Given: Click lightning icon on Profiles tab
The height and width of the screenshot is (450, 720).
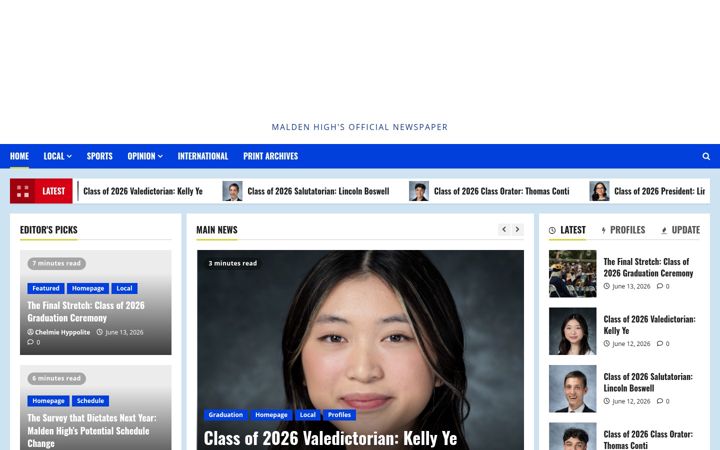Looking at the screenshot, I should 603,231.
